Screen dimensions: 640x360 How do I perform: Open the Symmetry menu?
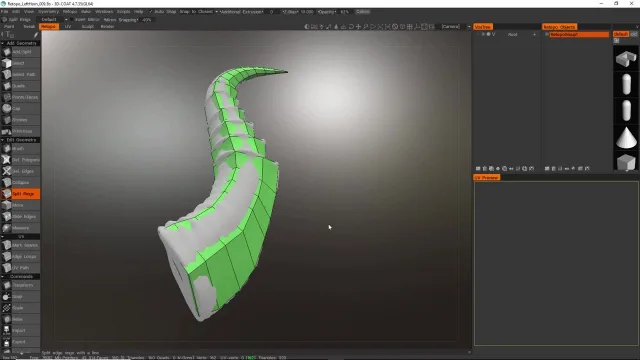click(48, 12)
